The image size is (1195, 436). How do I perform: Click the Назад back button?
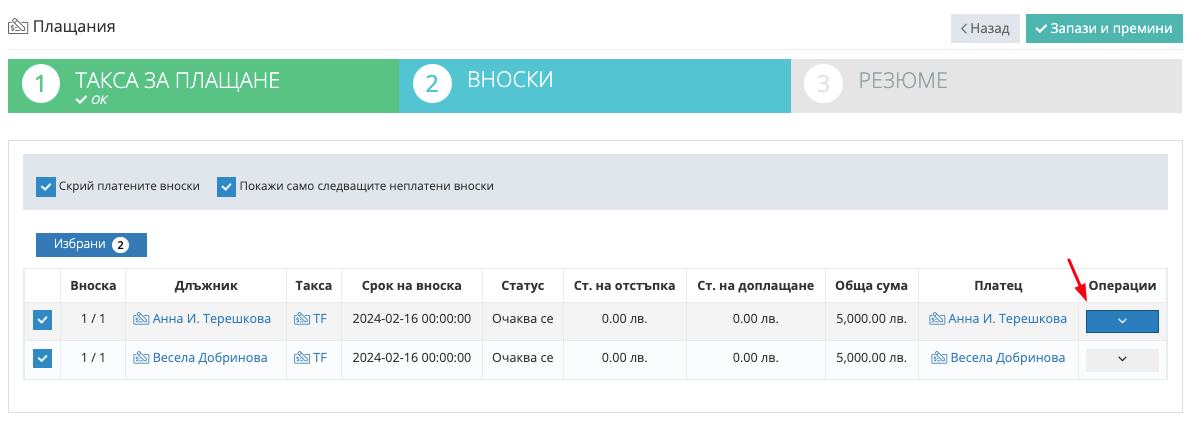[x=985, y=28]
